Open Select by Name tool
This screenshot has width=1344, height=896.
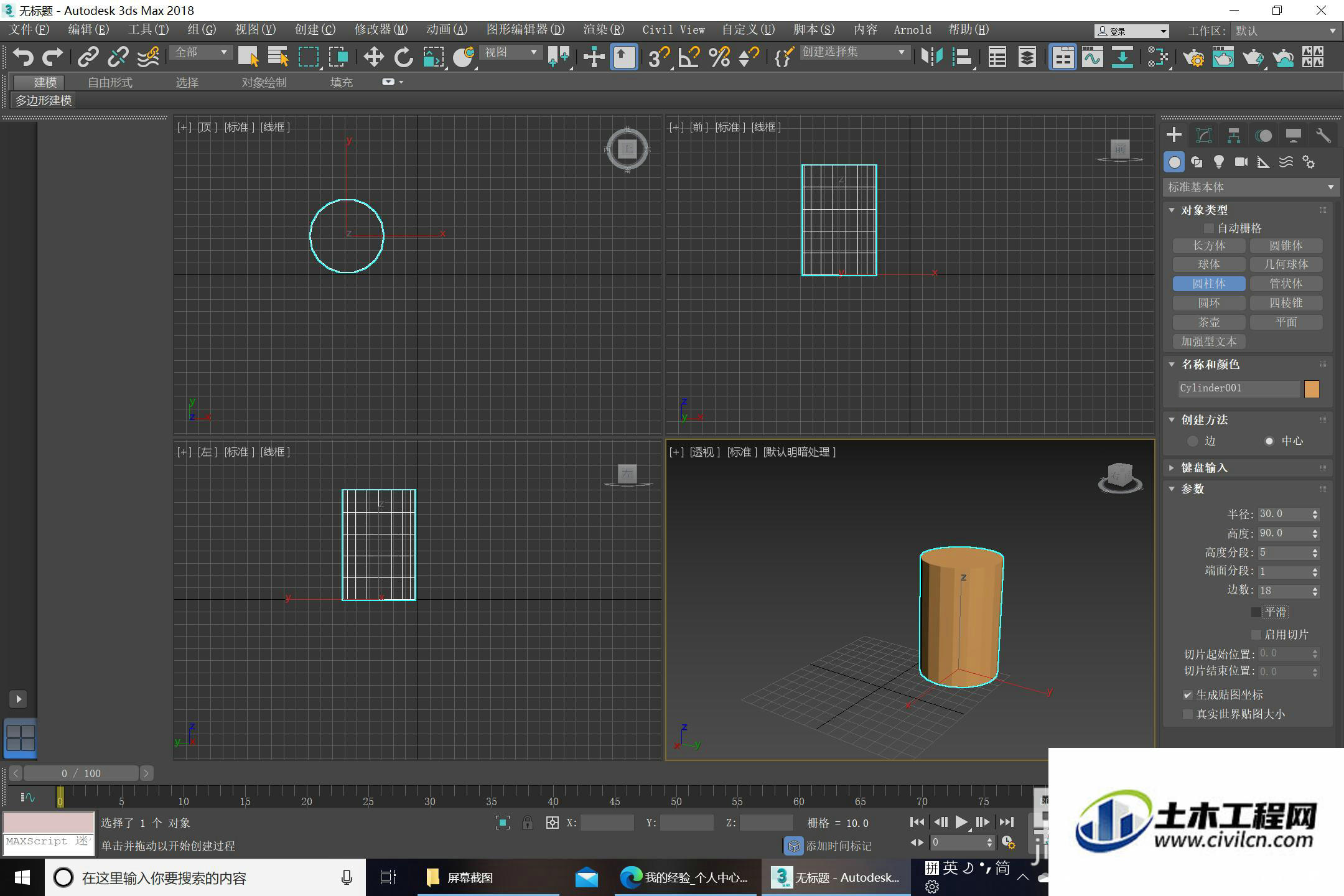pyautogui.click(x=278, y=57)
